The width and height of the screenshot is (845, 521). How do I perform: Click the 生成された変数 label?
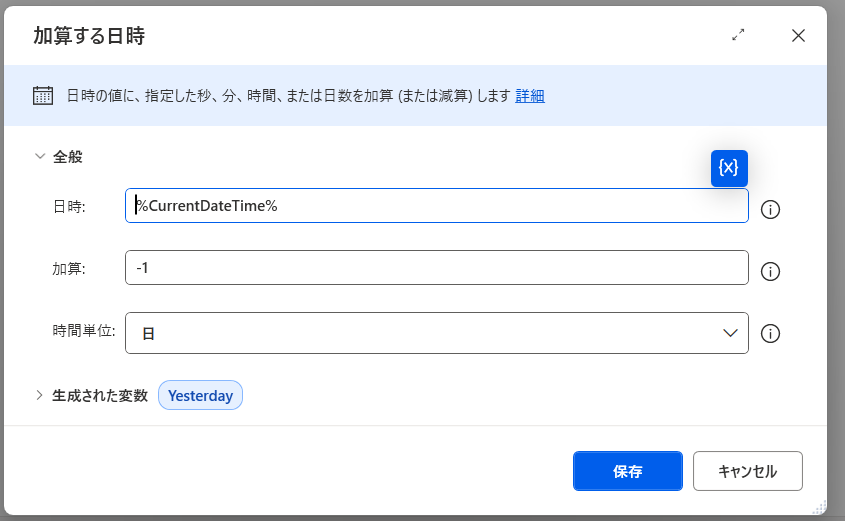click(100, 395)
